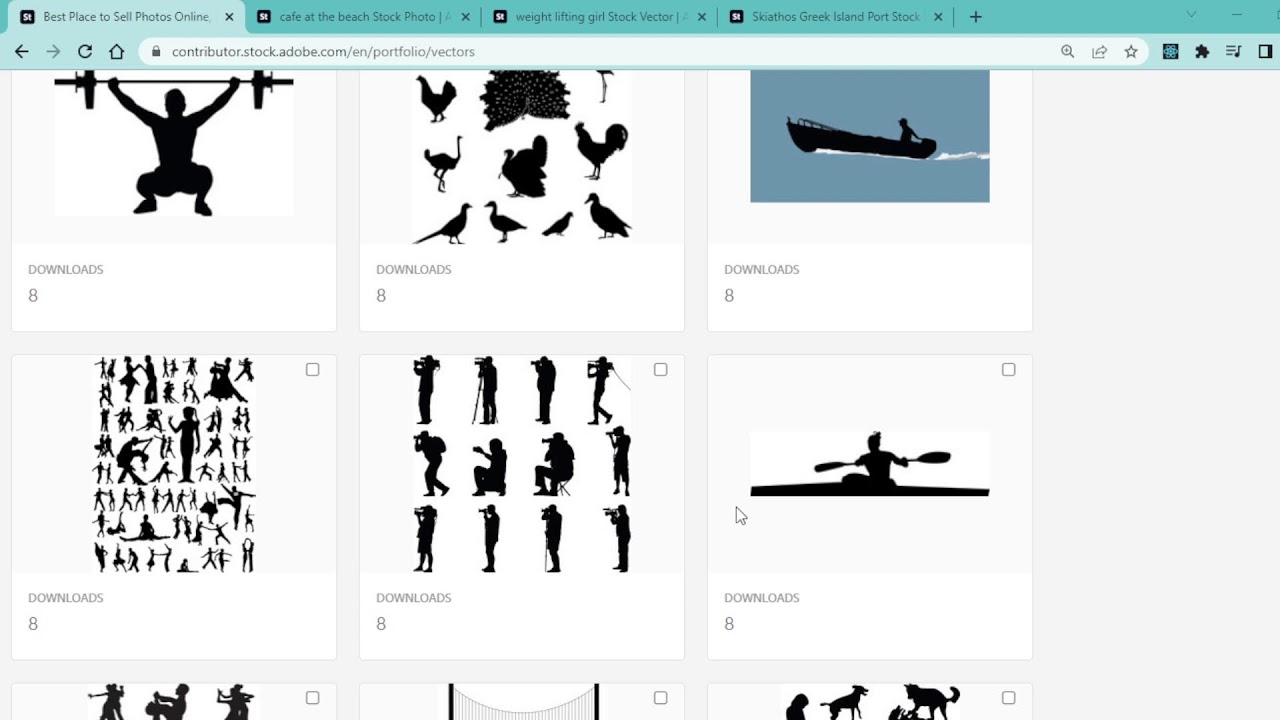1280x720 pixels.
Task: Close the 'weight lifting girl' tab
Action: pyautogui.click(x=701, y=17)
